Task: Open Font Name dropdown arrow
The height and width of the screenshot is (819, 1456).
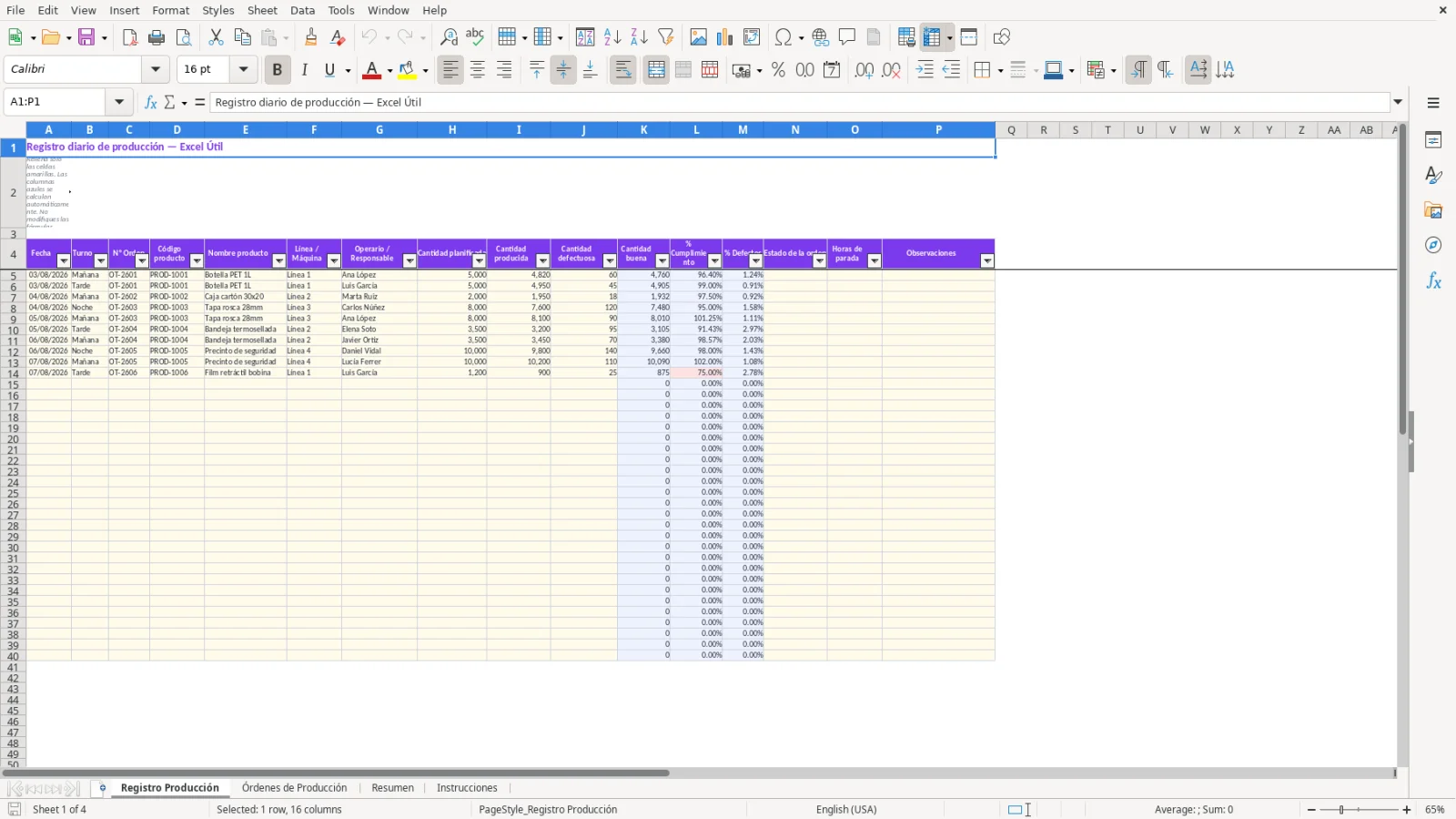Action: click(x=156, y=69)
